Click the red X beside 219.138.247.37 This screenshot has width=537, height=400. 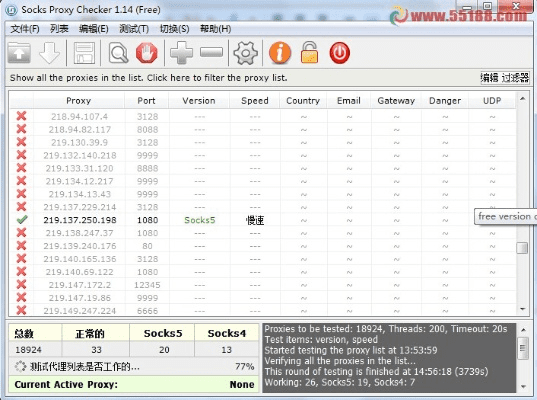21,233
